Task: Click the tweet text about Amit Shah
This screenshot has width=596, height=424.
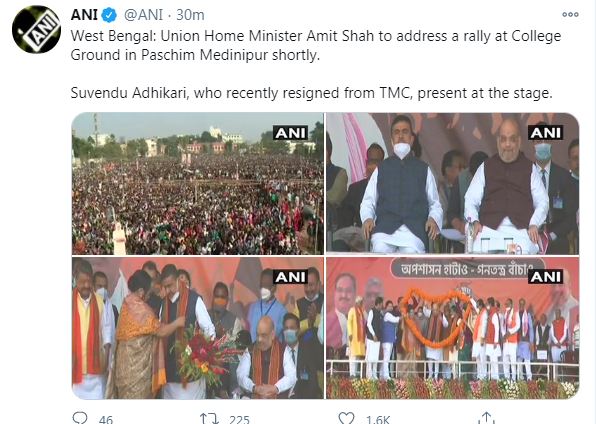Action: coord(316,45)
